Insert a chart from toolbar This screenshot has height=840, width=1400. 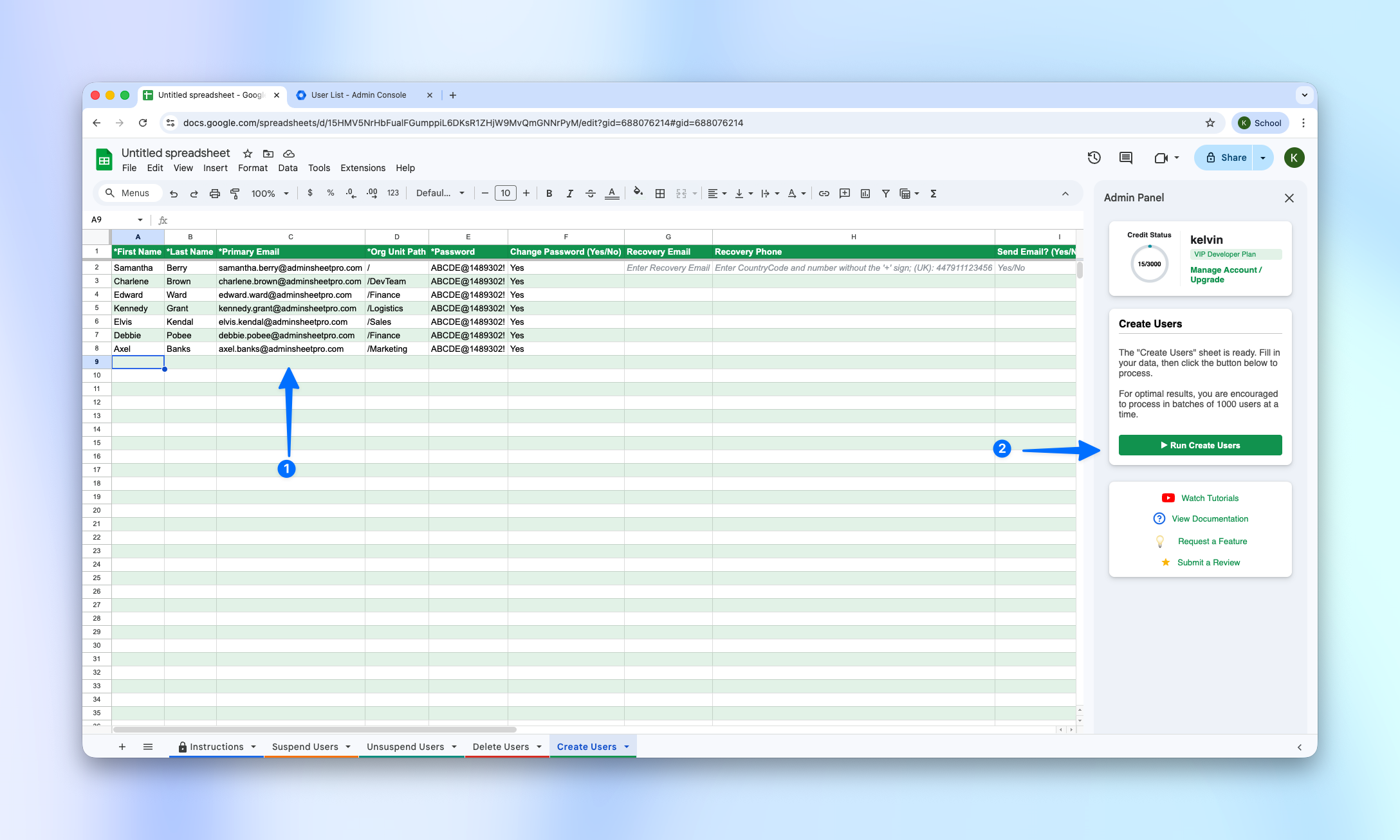(865, 194)
